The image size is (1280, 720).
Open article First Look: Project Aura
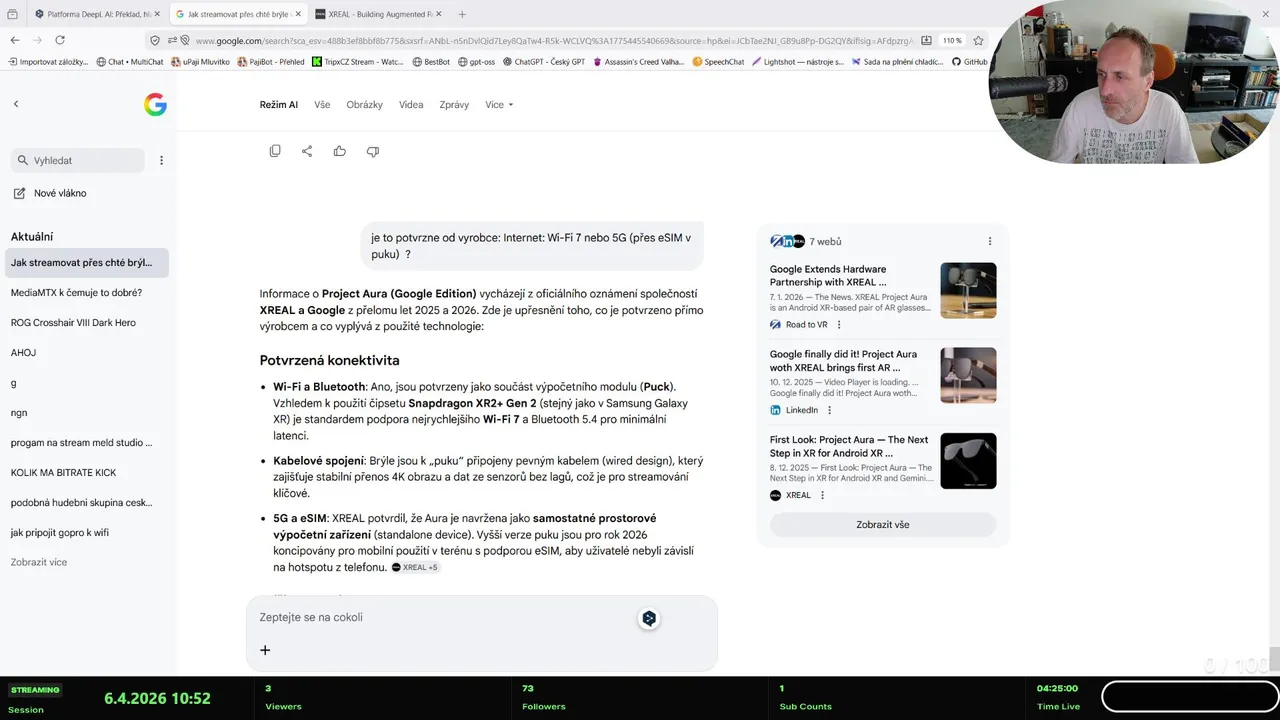[x=849, y=446]
